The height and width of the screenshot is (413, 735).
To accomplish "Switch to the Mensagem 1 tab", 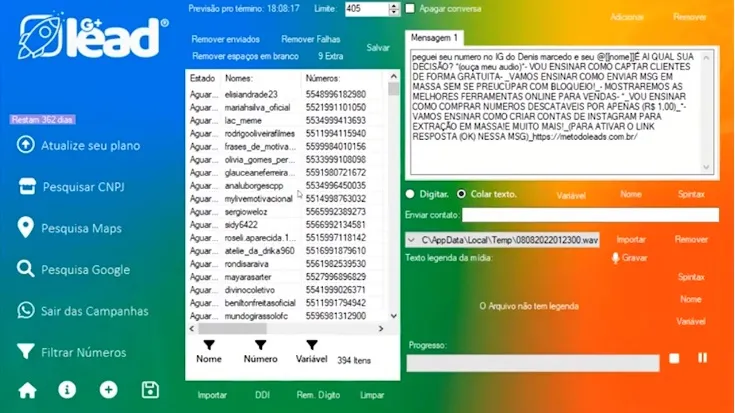I will pos(434,37).
